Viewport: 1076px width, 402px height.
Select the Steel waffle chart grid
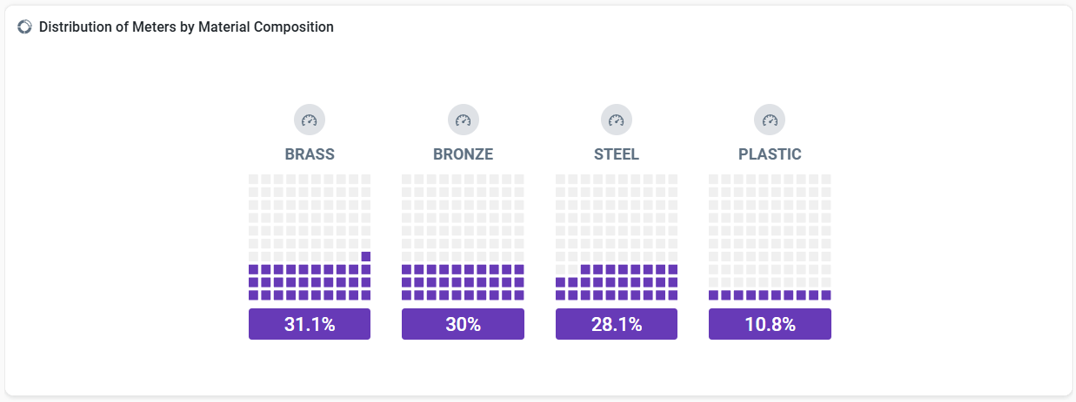pos(616,237)
